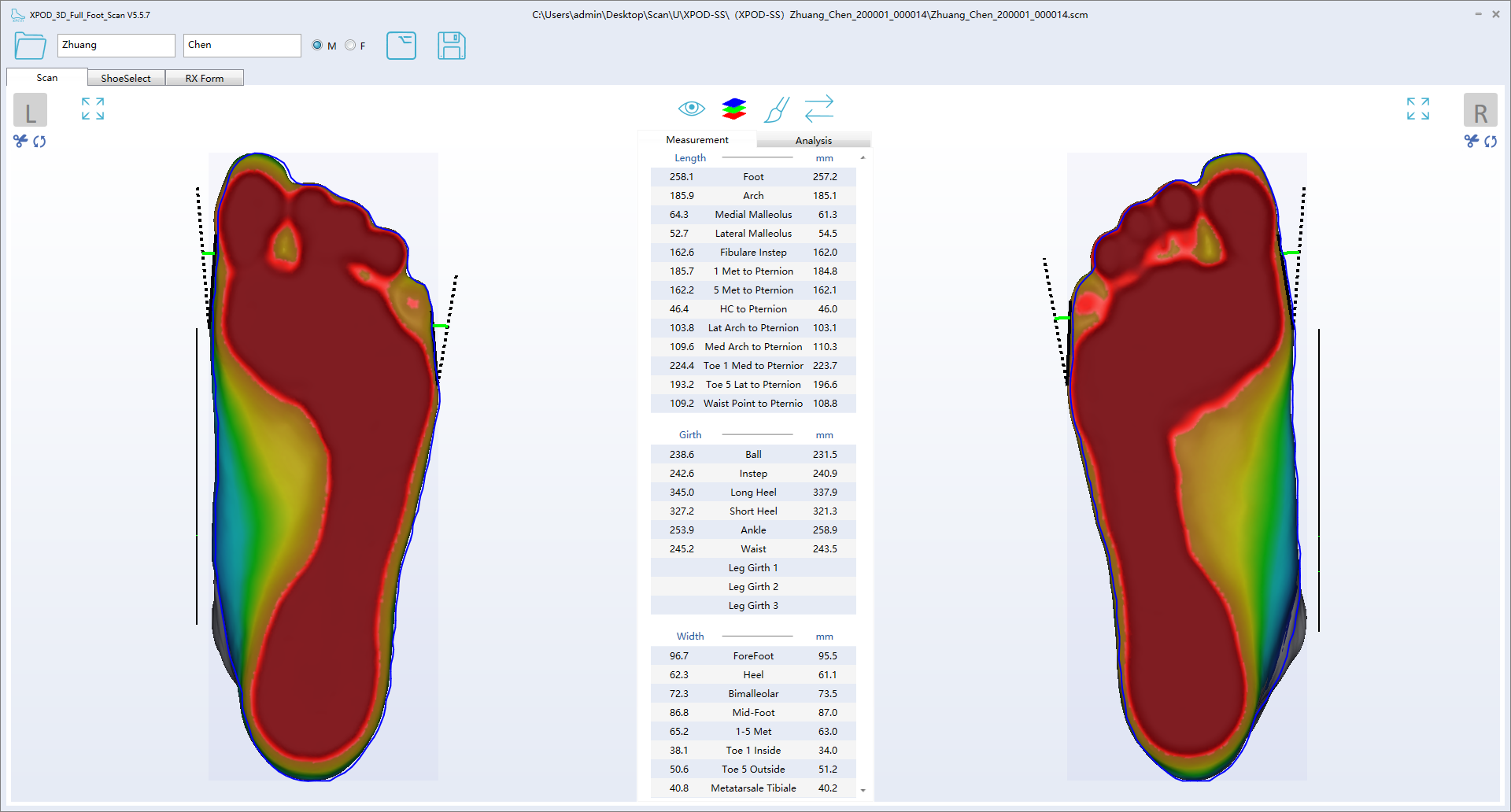The height and width of the screenshot is (812, 1511).
Task: Select the Leg Girth 2 row
Action: (753, 587)
